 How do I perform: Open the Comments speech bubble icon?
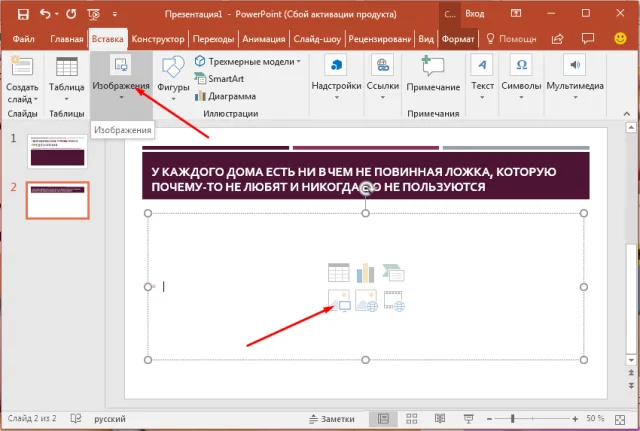point(588,39)
